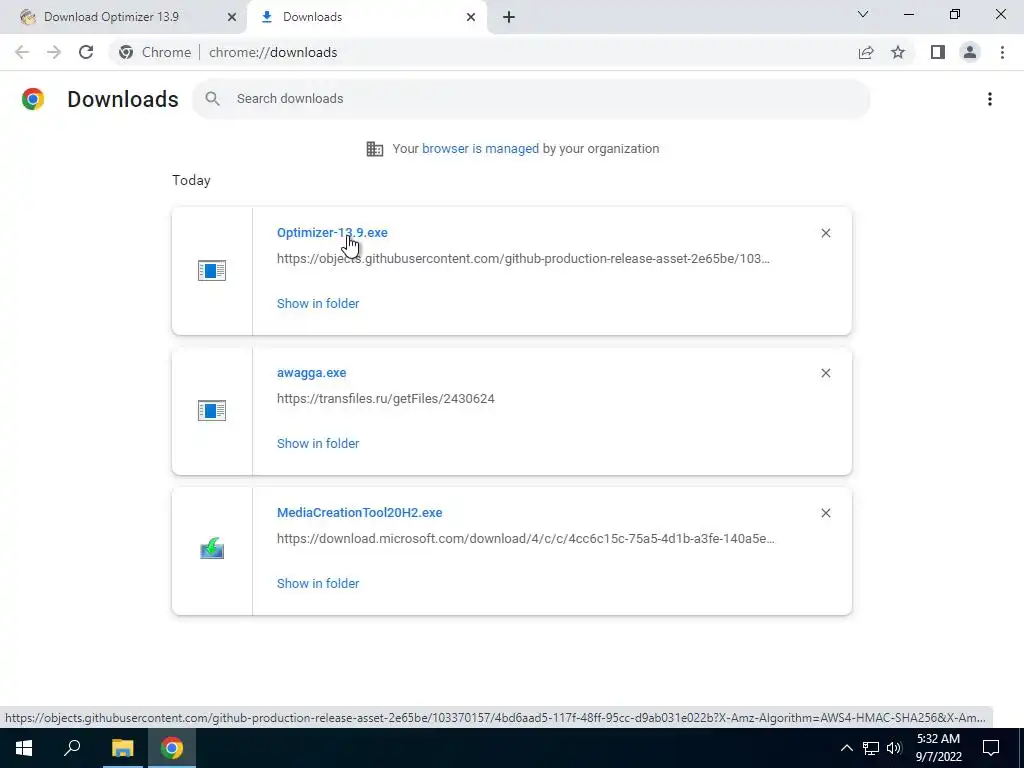Bookmark this tab with the star icon
This screenshot has width=1024, height=768.
tap(898, 52)
